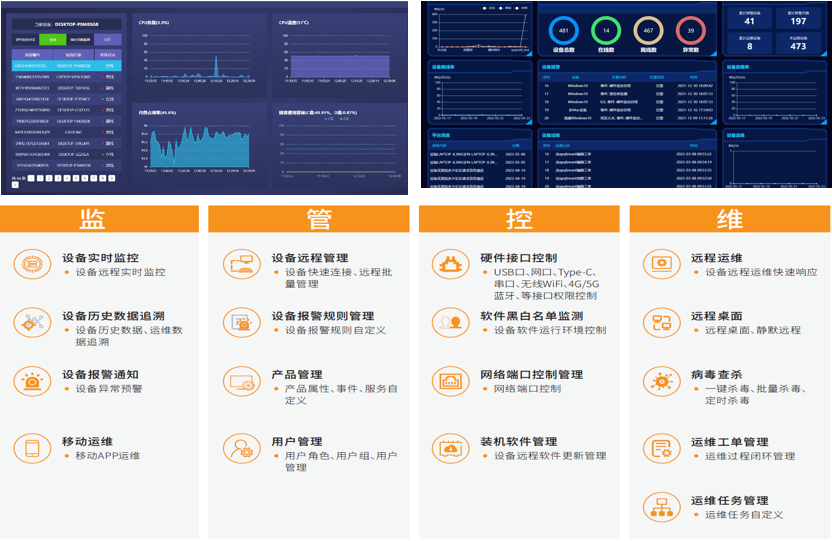
Task: Click the 远程桌面 icon
Action: [x=660, y=322]
